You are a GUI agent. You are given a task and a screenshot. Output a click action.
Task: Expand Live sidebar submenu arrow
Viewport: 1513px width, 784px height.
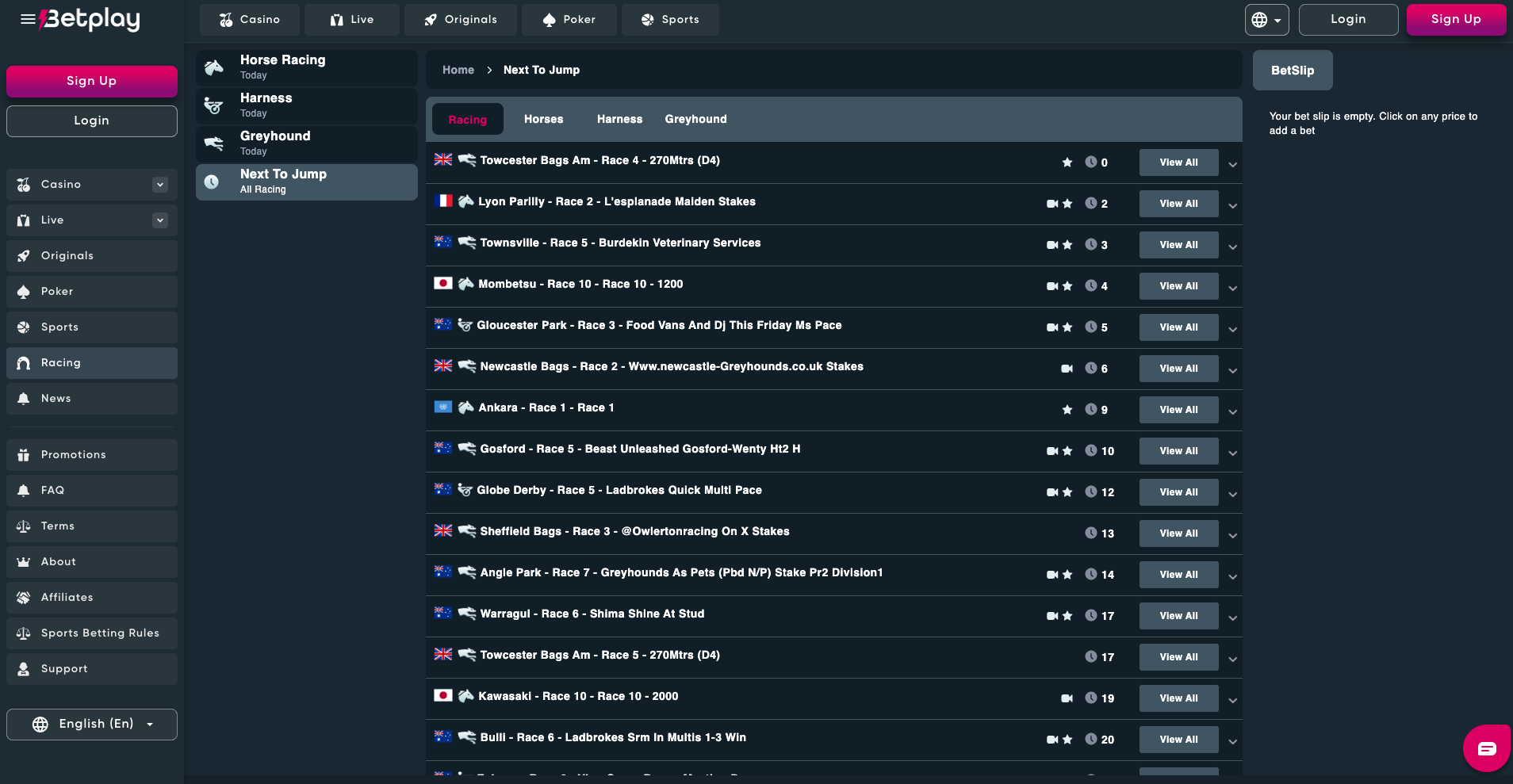click(160, 220)
